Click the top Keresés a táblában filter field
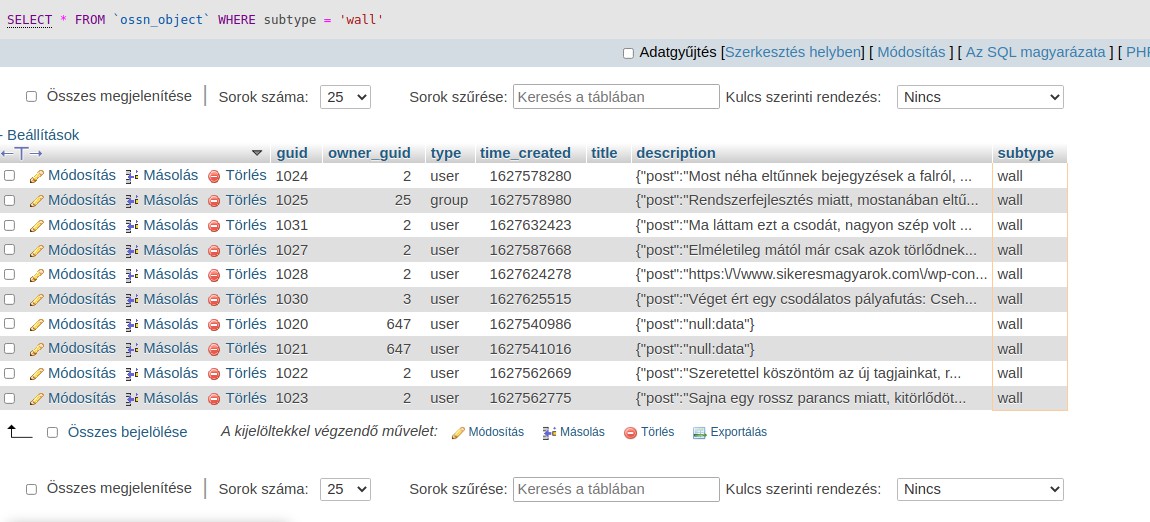The image size is (1150, 522). coord(616,97)
